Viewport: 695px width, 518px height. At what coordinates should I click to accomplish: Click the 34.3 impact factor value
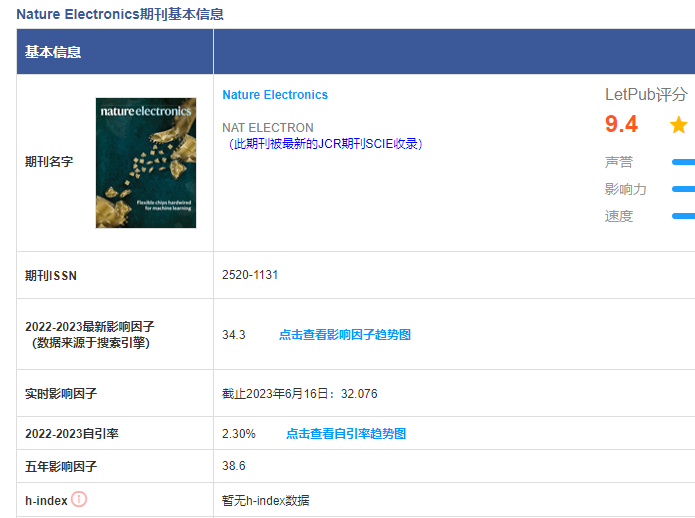click(x=234, y=335)
